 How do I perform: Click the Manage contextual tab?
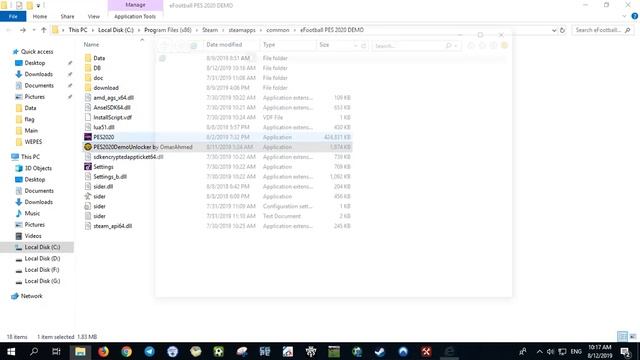point(135,5)
